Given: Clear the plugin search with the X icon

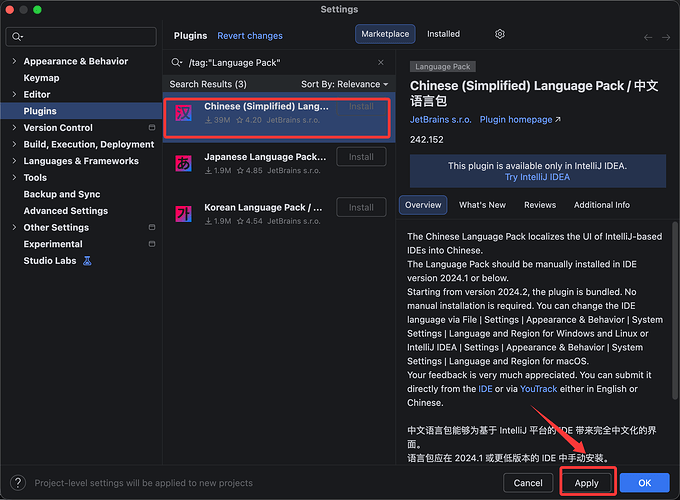Looking at the screenshot, I should [x=381, y=62].
